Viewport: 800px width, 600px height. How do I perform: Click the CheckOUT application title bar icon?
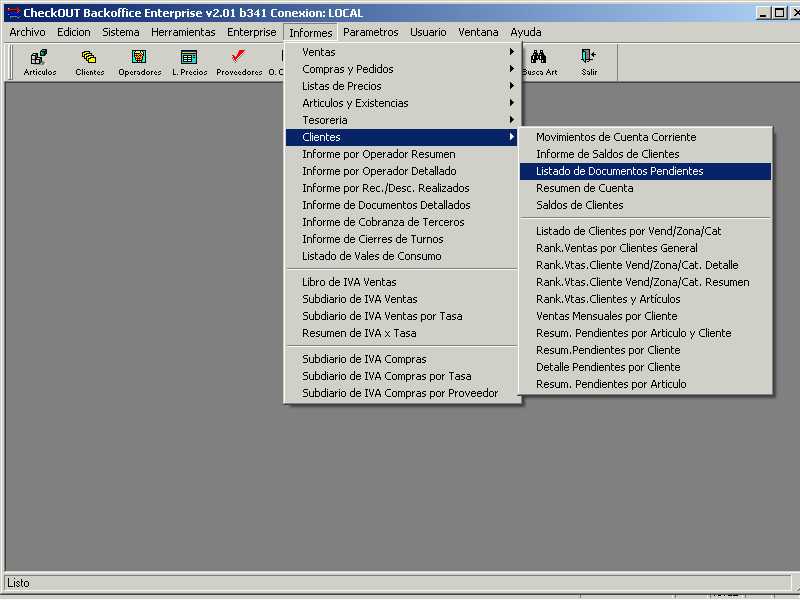(x=13, y=13)
